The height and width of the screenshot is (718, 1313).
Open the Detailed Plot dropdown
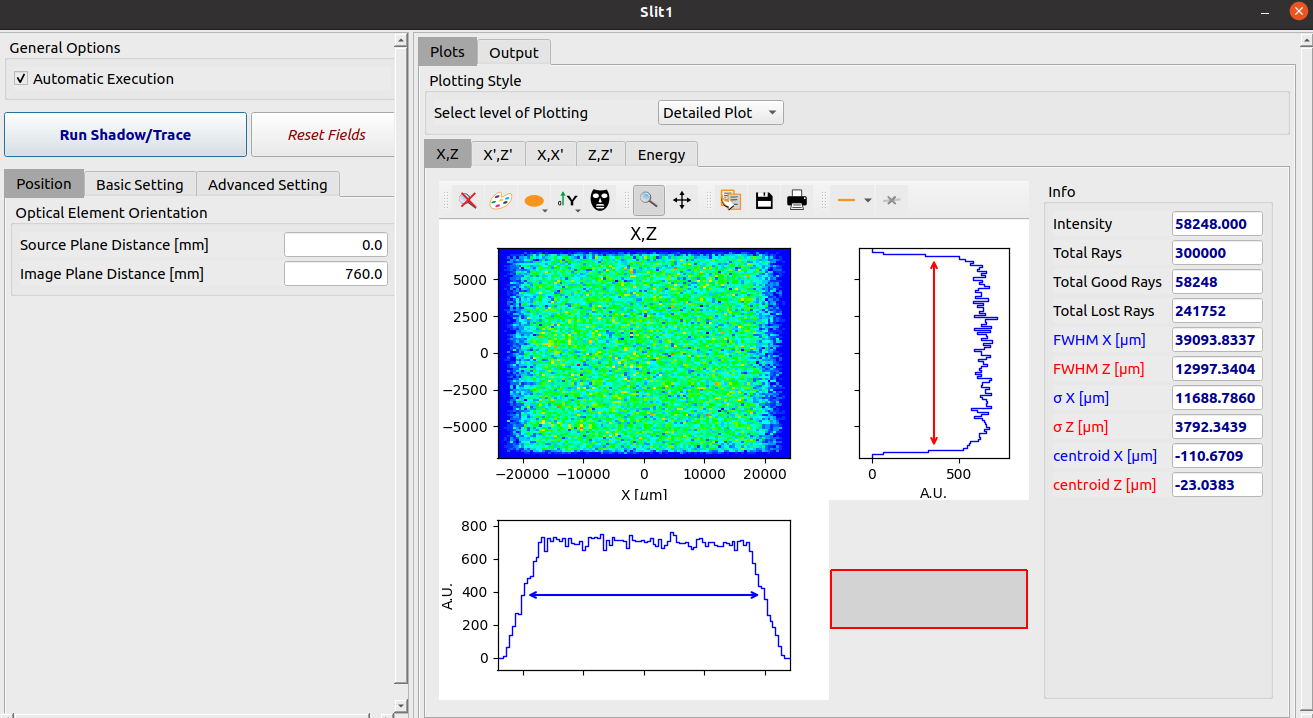[x=720, y=113]
